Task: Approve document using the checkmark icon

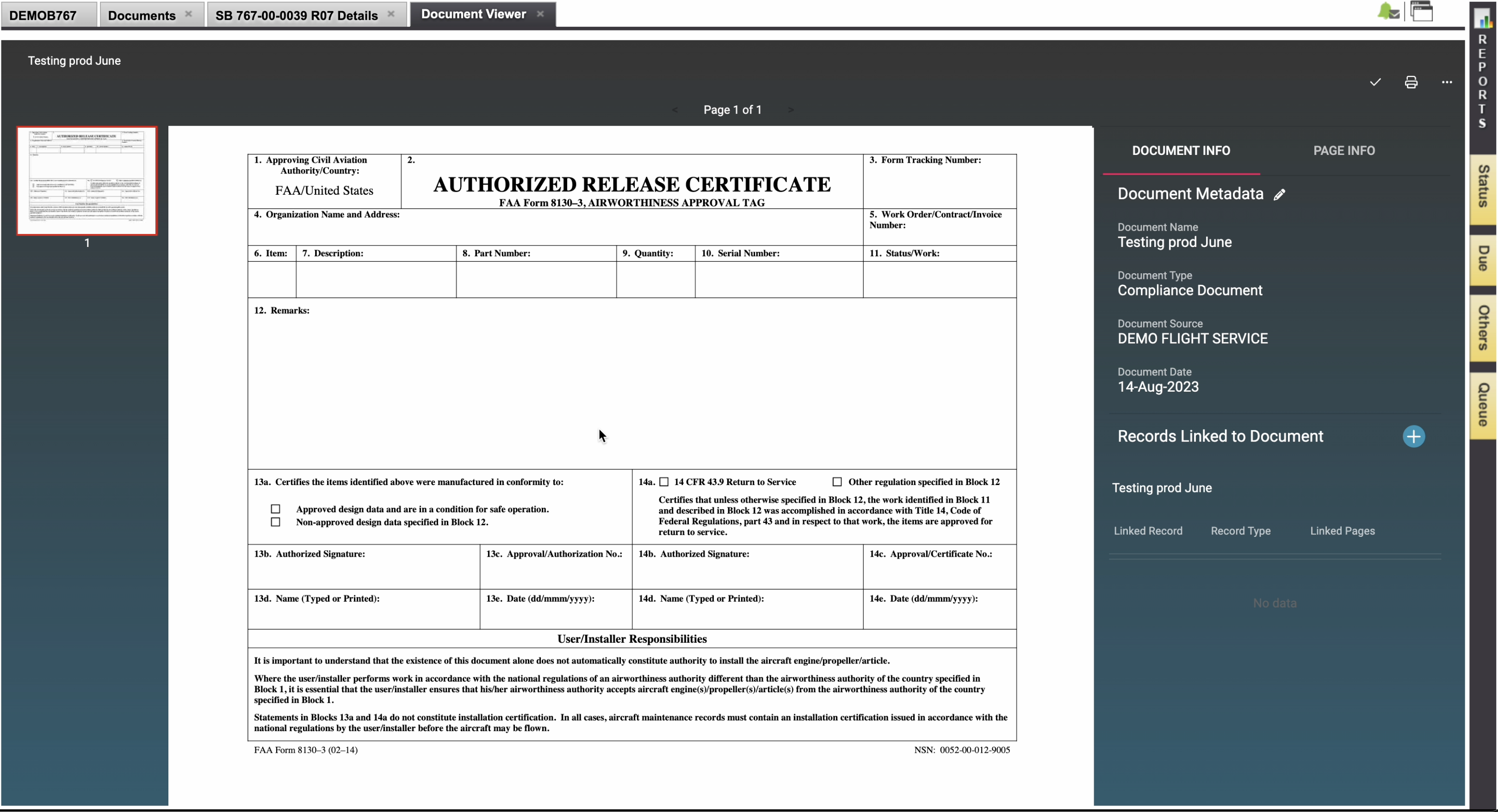Action: 1375,82
